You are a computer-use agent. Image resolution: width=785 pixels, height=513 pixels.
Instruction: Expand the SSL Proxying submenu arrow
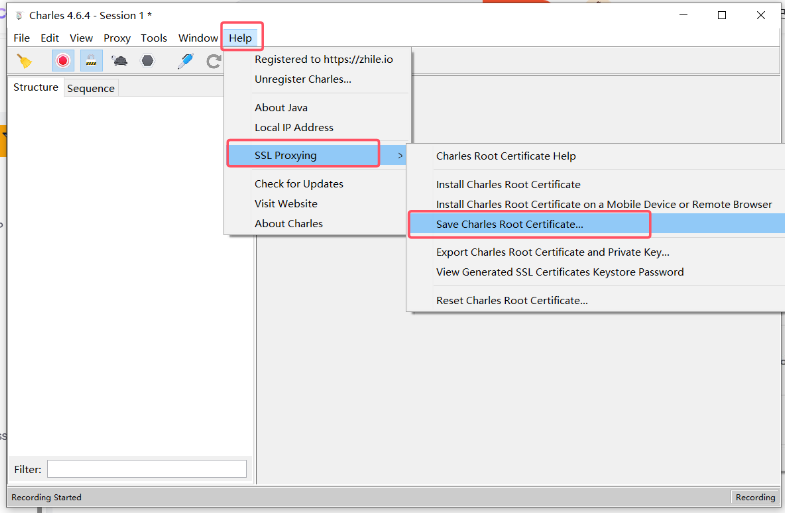[x=400, y=156]
